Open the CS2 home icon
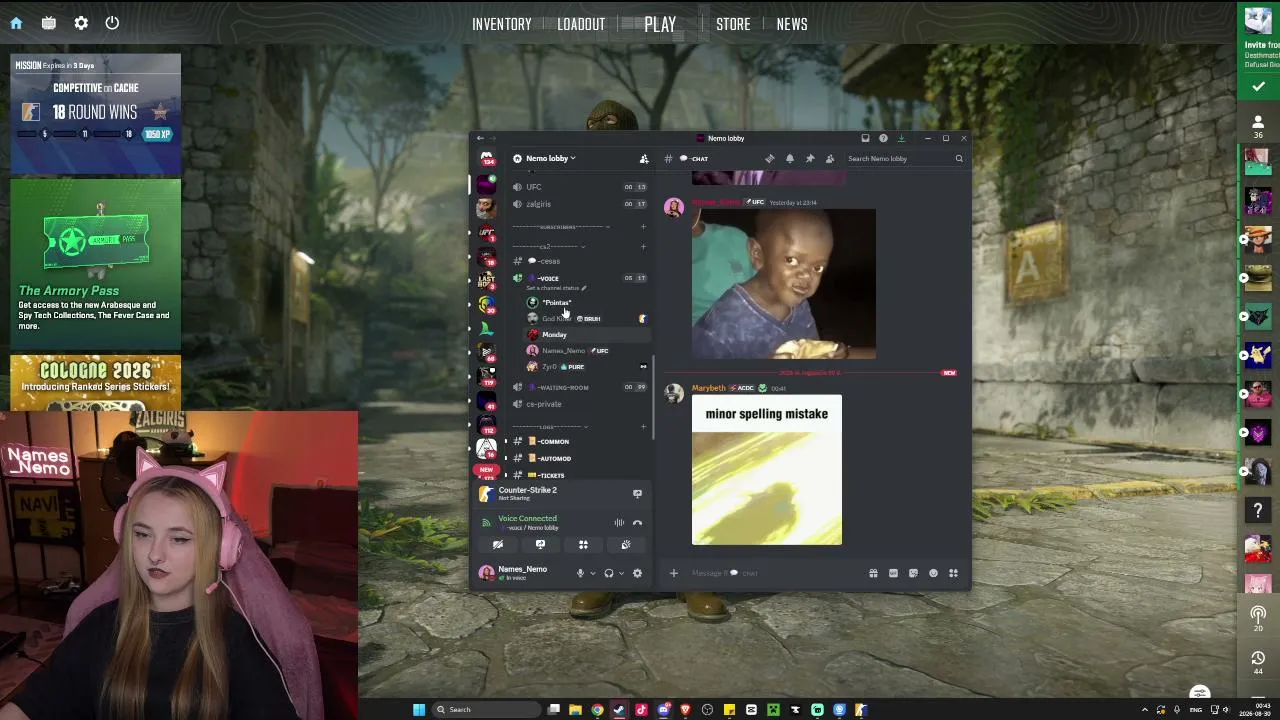Screen dimensions: 1280x720 tap(16, 23)
